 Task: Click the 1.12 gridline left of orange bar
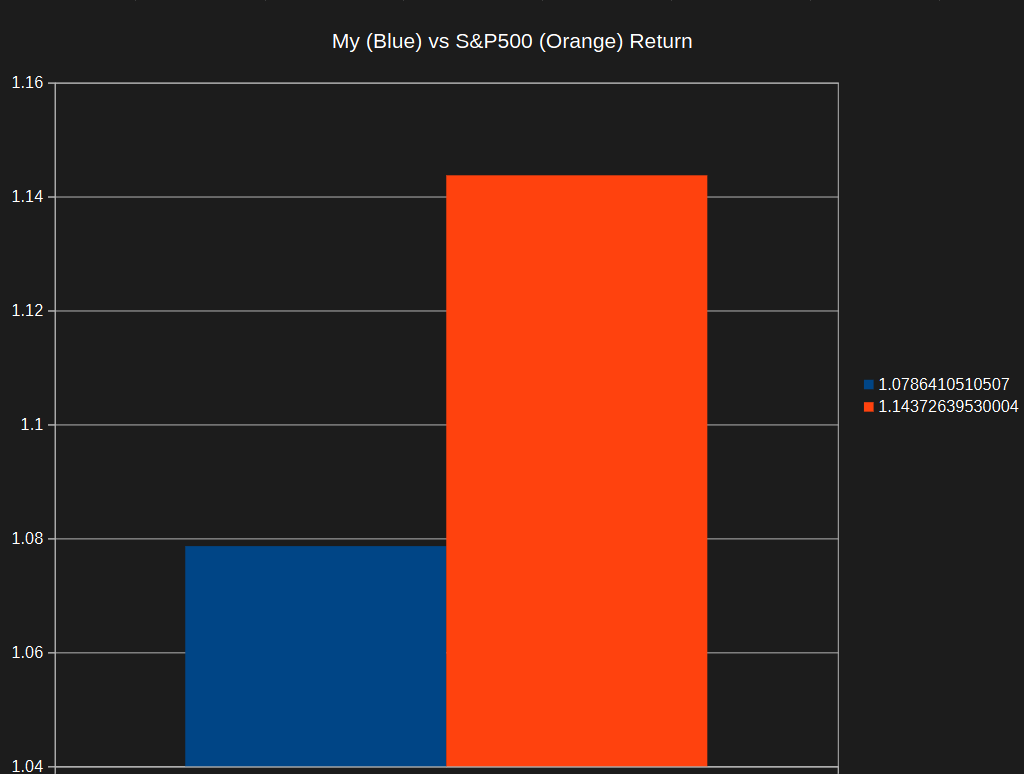250,311
